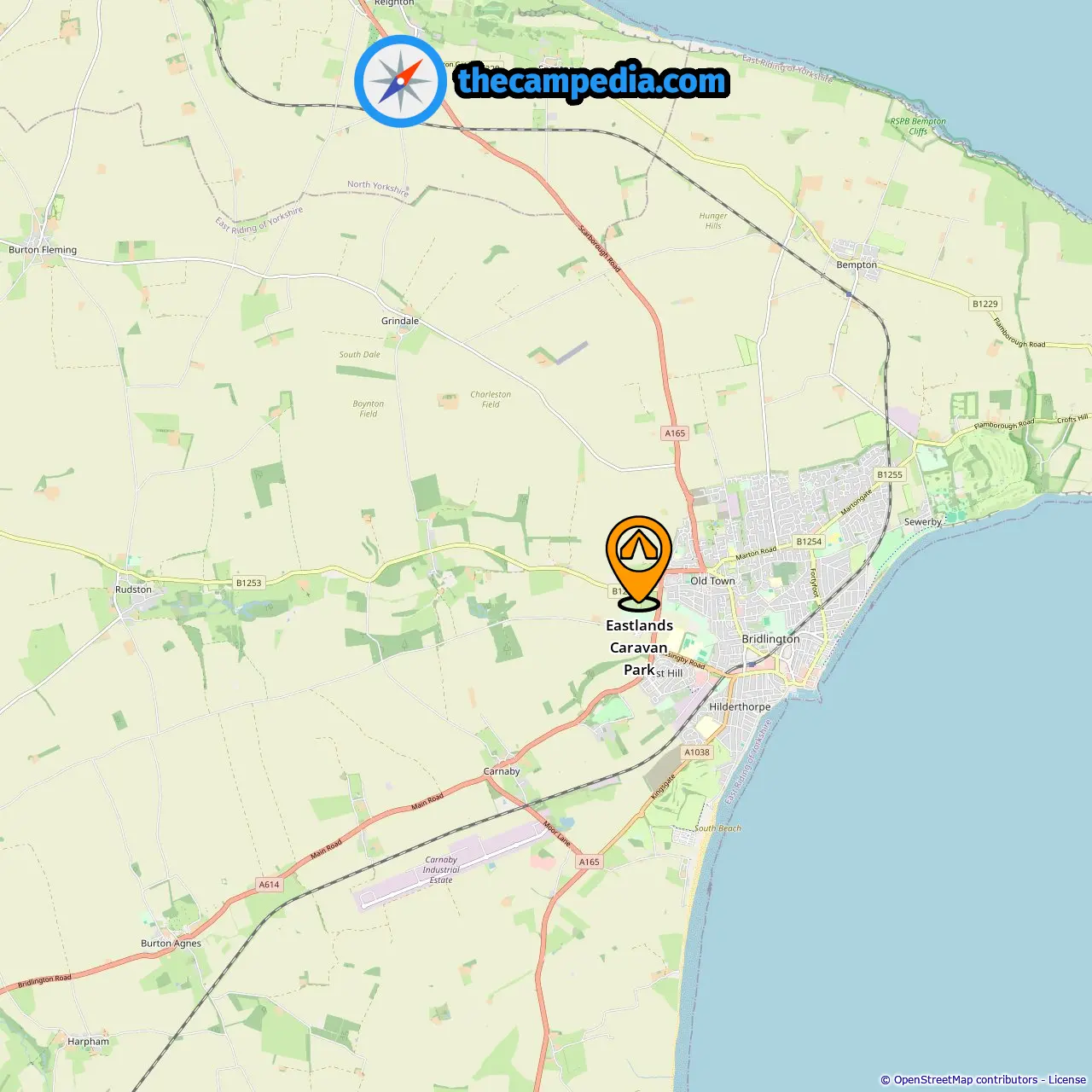
Task: Select the Burton Agnes village label
Action: point(171,944)
